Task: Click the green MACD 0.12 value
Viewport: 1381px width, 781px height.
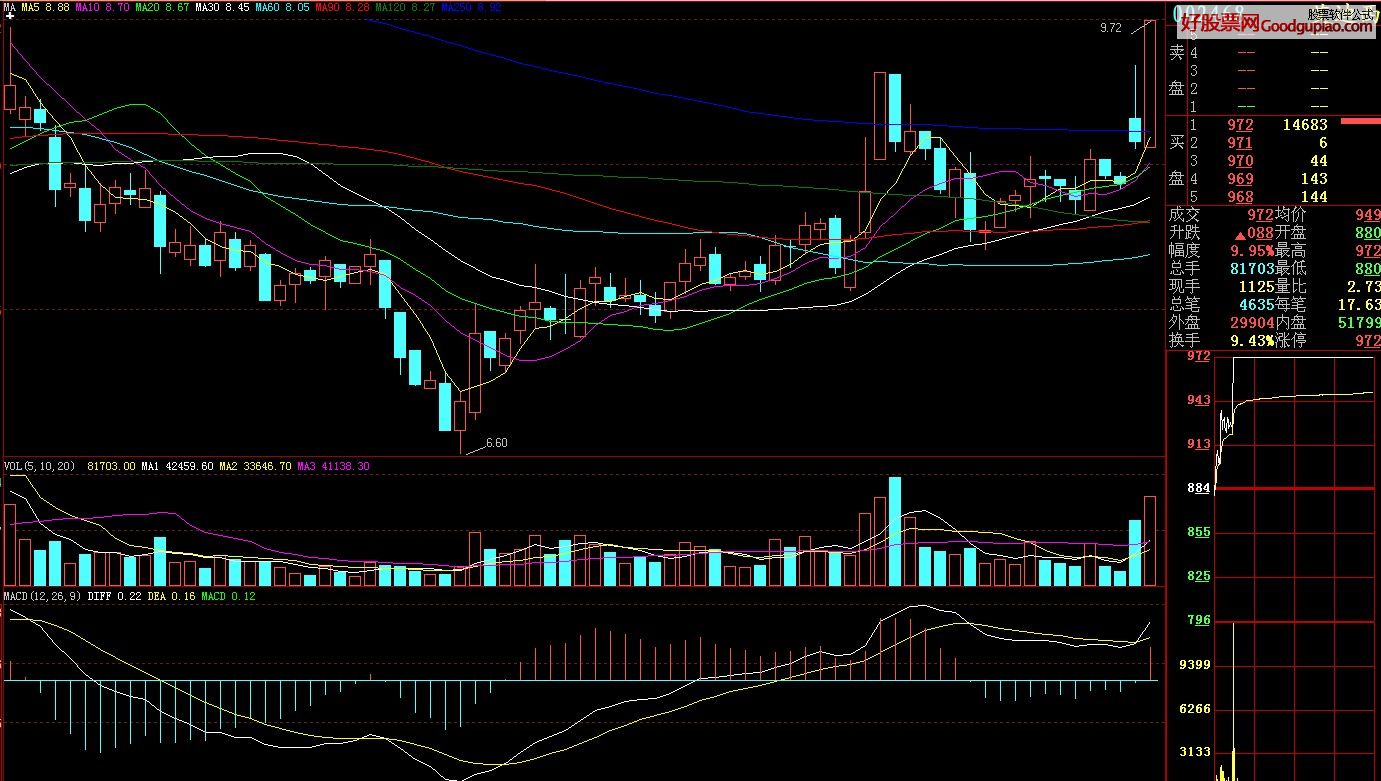Action: click(x=228, y=596)
